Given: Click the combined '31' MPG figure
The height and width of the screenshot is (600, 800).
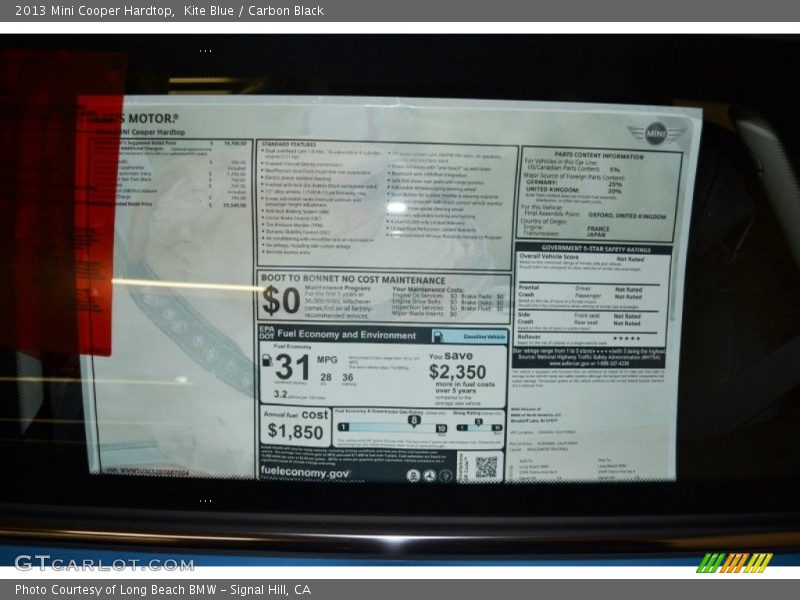Looking at the screenshot, I should coord(292,367).
